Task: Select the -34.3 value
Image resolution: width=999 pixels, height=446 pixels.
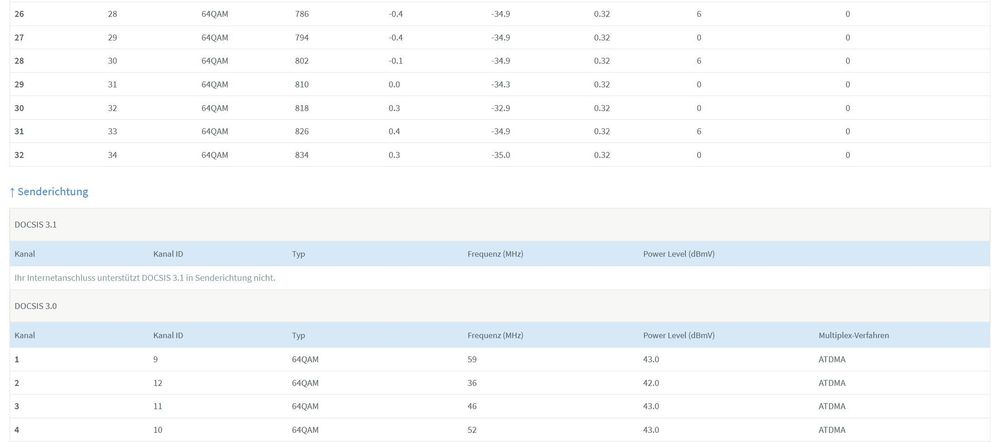Action: [501, 85]
